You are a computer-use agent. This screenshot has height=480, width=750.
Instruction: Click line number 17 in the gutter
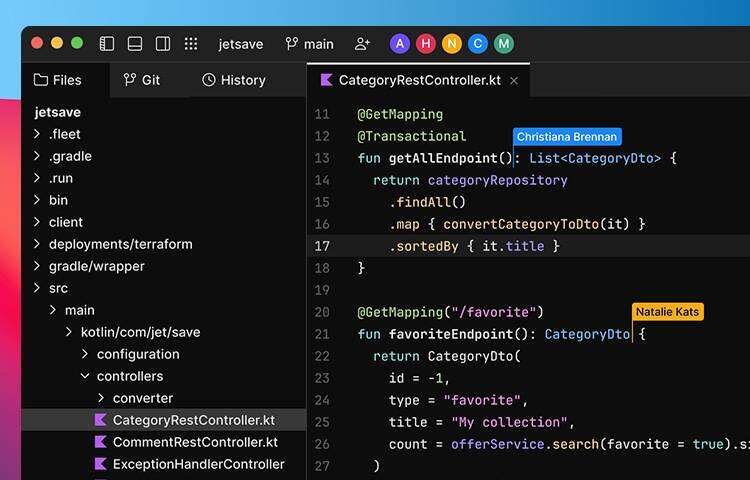pyautogui.click(x=321, y=246)
